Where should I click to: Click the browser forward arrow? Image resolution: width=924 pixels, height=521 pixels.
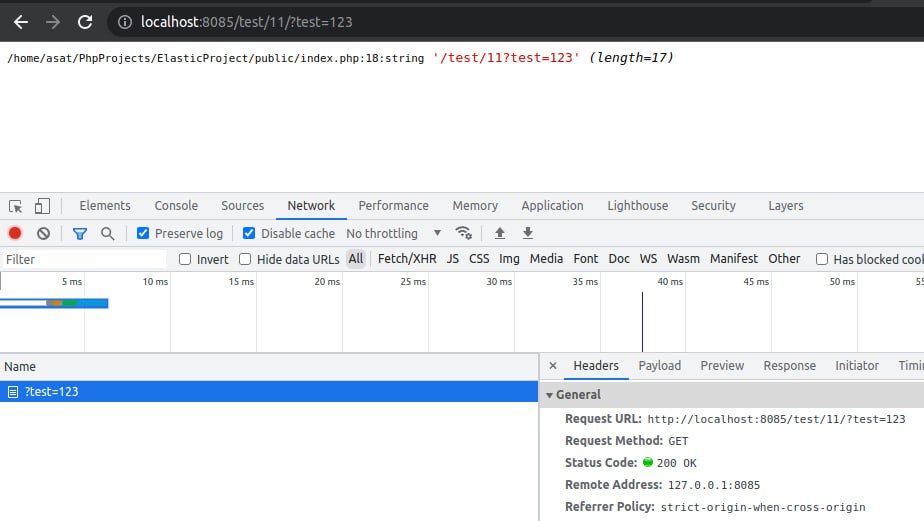pyautogui.click(x=53, y=22)
